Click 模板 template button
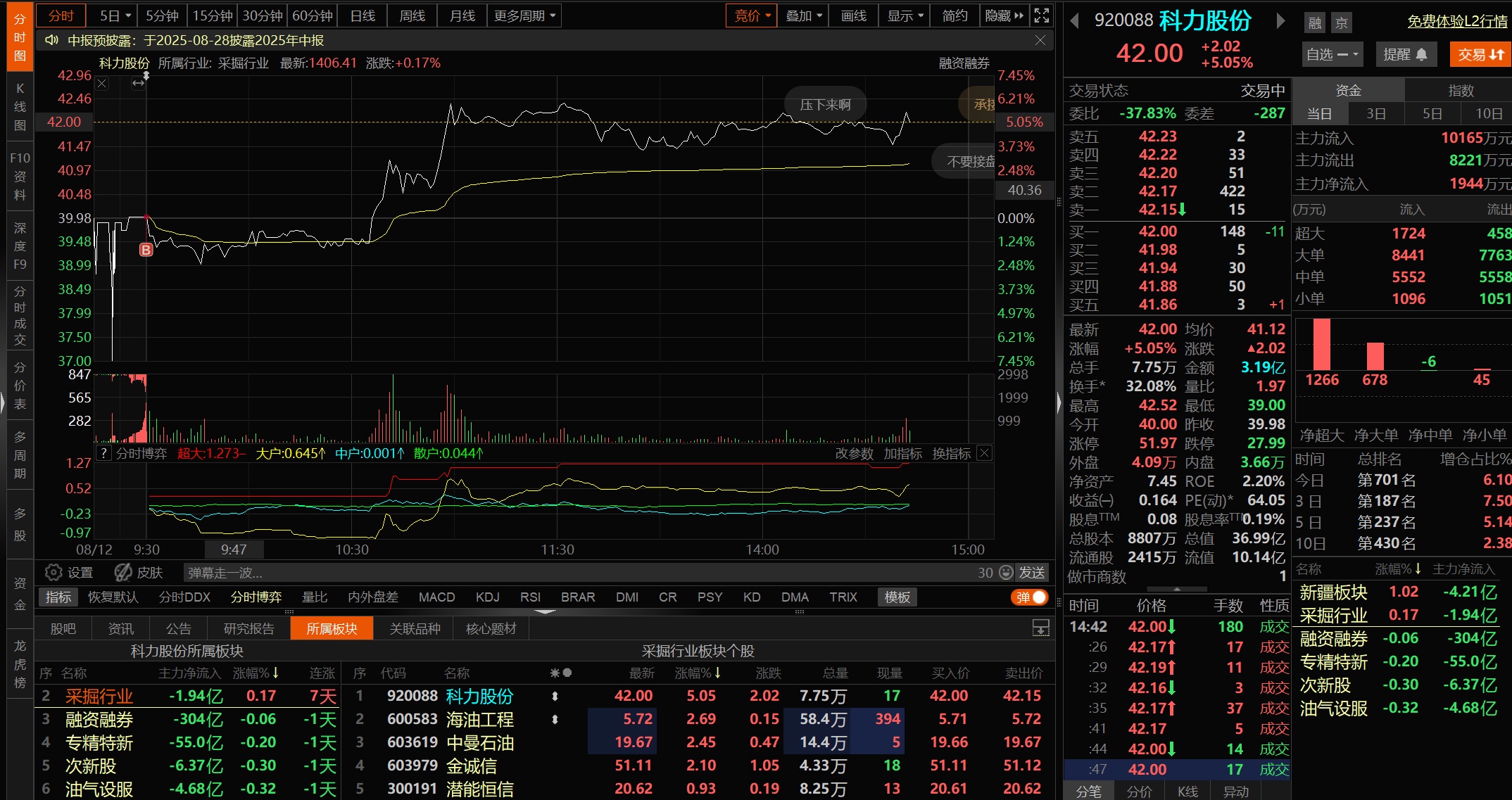Screen dimensions: 1512x800 [x=897, y=597]
